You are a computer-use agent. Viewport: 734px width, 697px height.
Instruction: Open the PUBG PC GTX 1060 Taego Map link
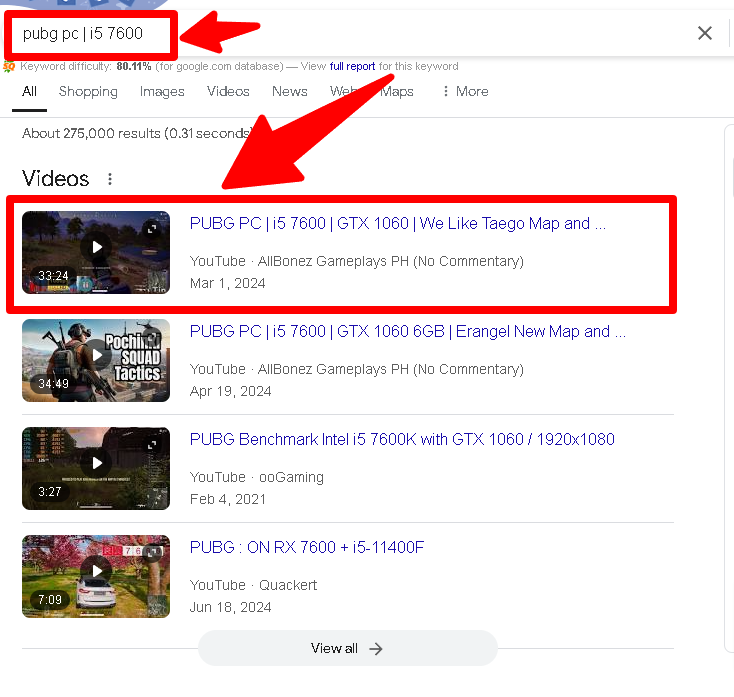pyautogui.click(x=397, y=224)
